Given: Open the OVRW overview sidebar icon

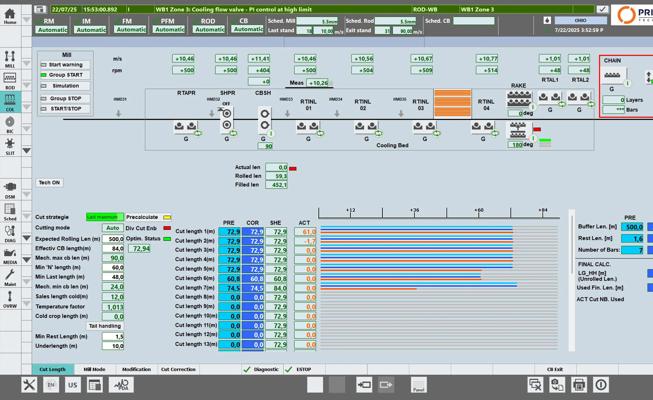Looking at the screenshot, I should click(10, 299).
